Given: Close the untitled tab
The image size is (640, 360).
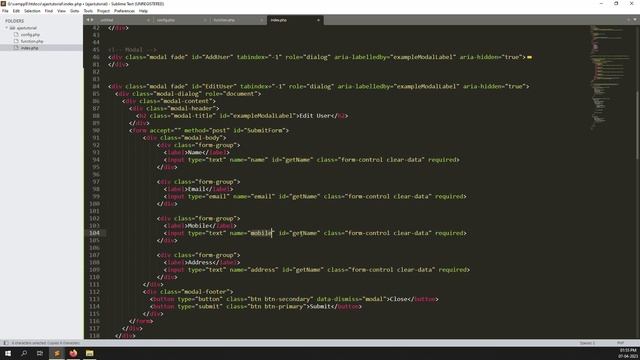Looking at the screenshot, I should coord(148,20).
